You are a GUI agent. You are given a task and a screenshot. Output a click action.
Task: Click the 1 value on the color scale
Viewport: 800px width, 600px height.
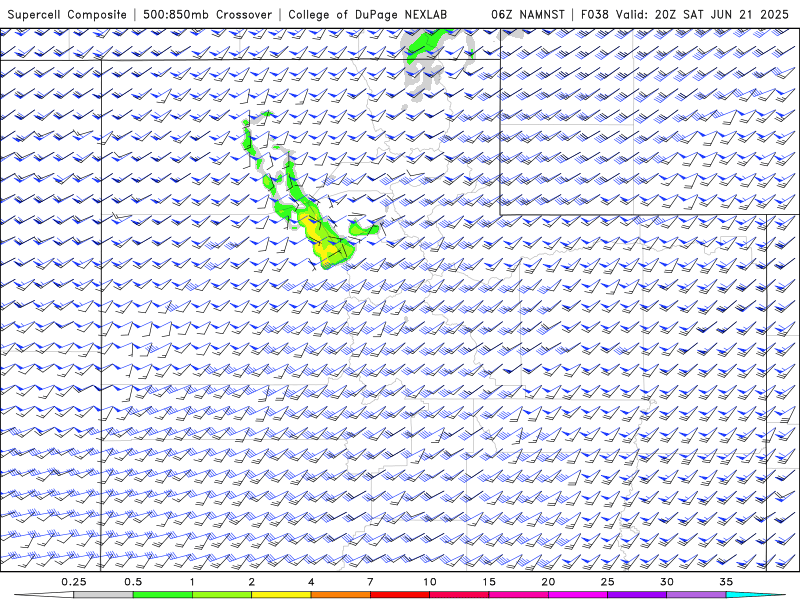click(192, 582)
